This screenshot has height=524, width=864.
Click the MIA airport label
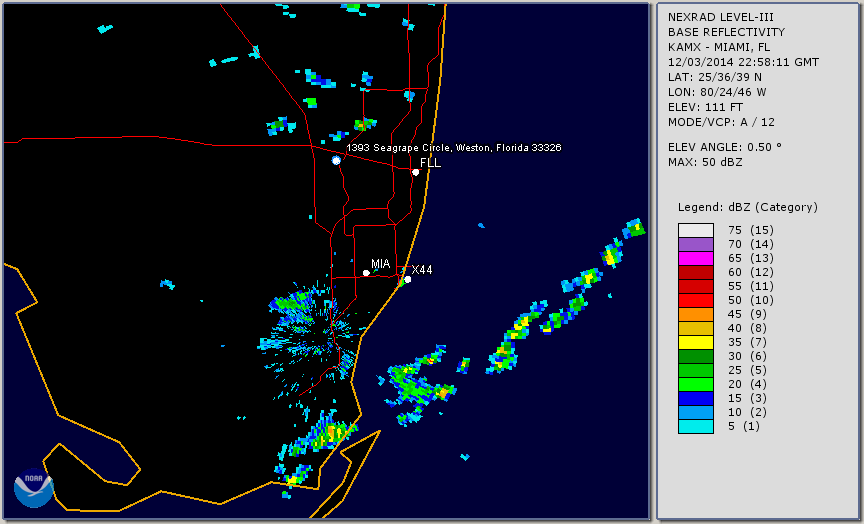pyautogui.click(x=380, y=264)
